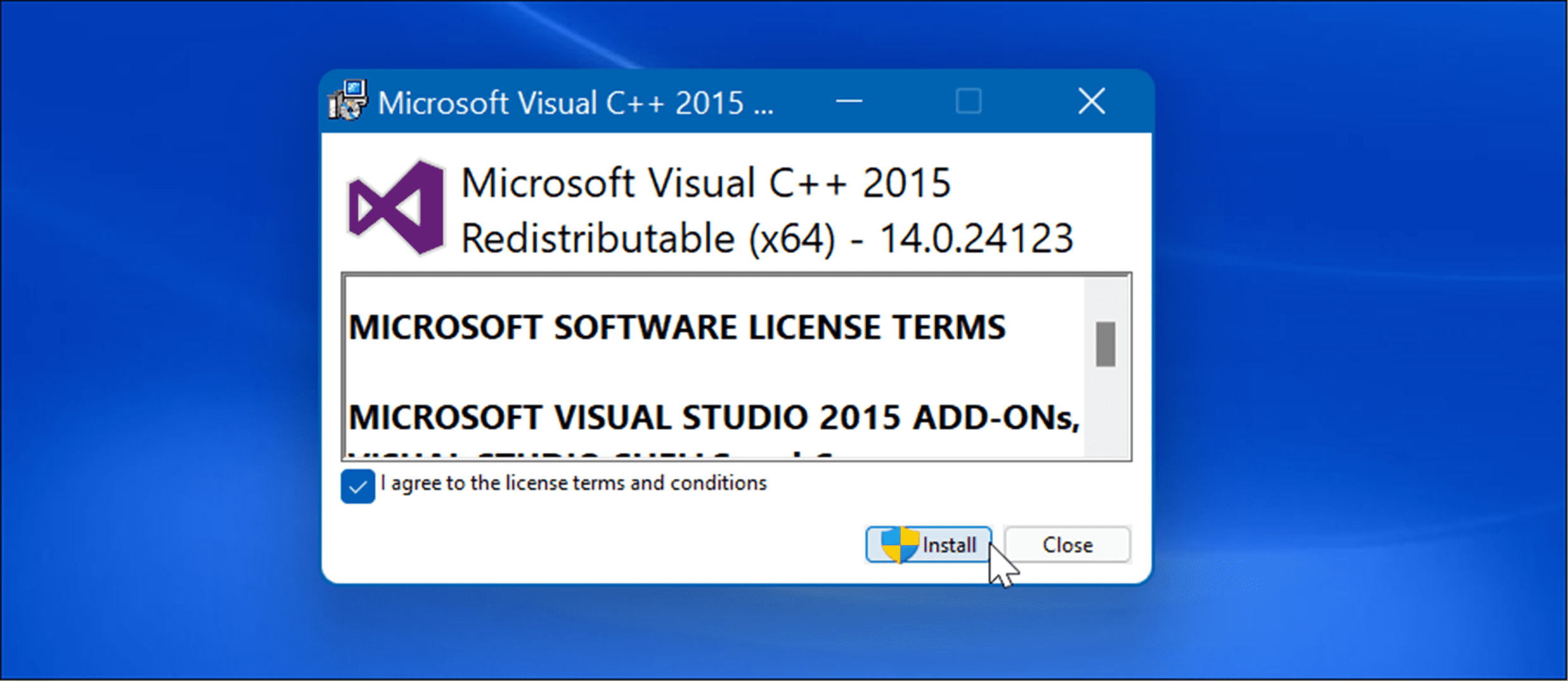Click the X close icon in title bar
1568x681 pixels.
tap(1091, 101)
